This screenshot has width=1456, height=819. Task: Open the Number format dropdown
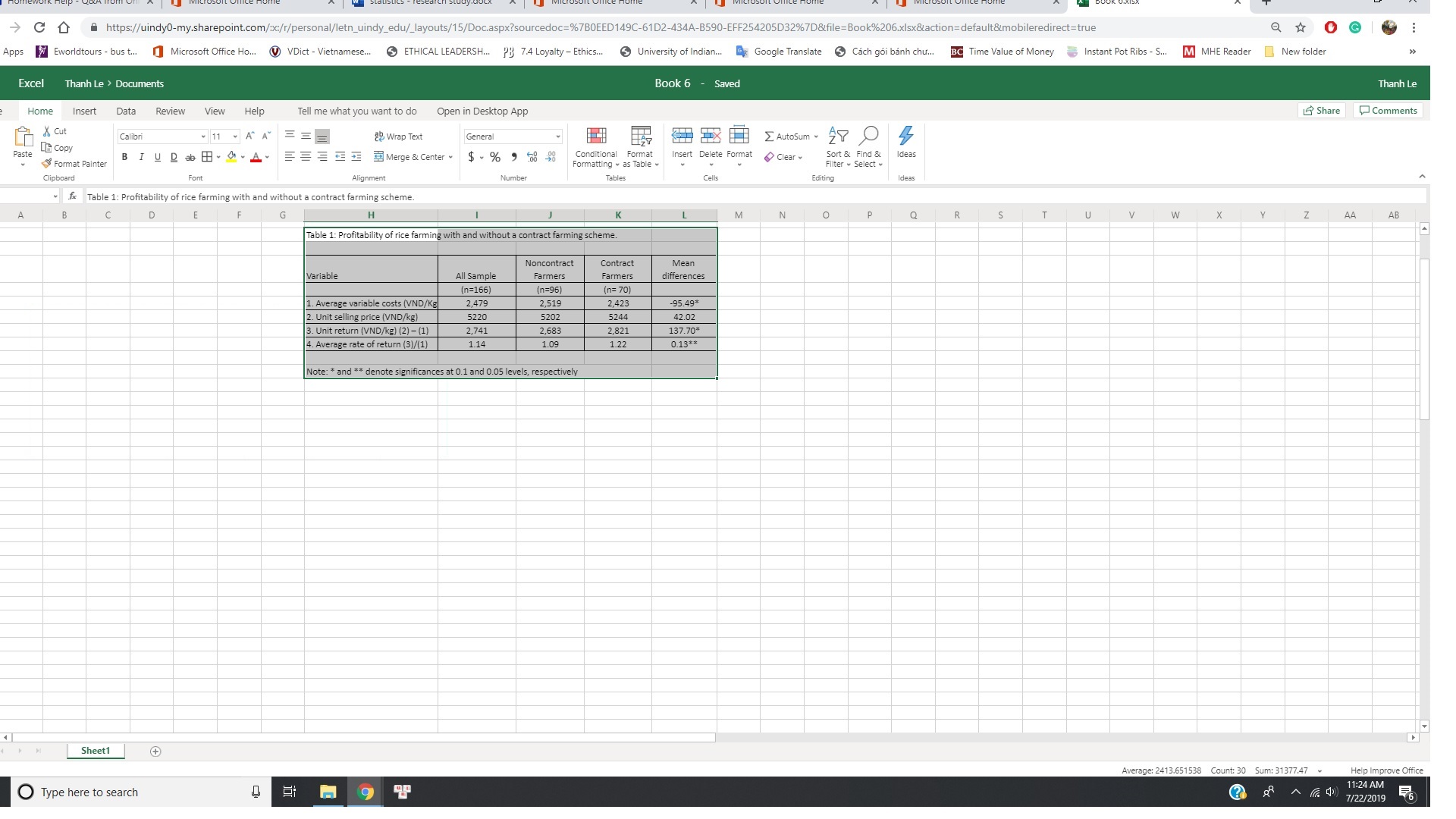[x=556, y=135]
